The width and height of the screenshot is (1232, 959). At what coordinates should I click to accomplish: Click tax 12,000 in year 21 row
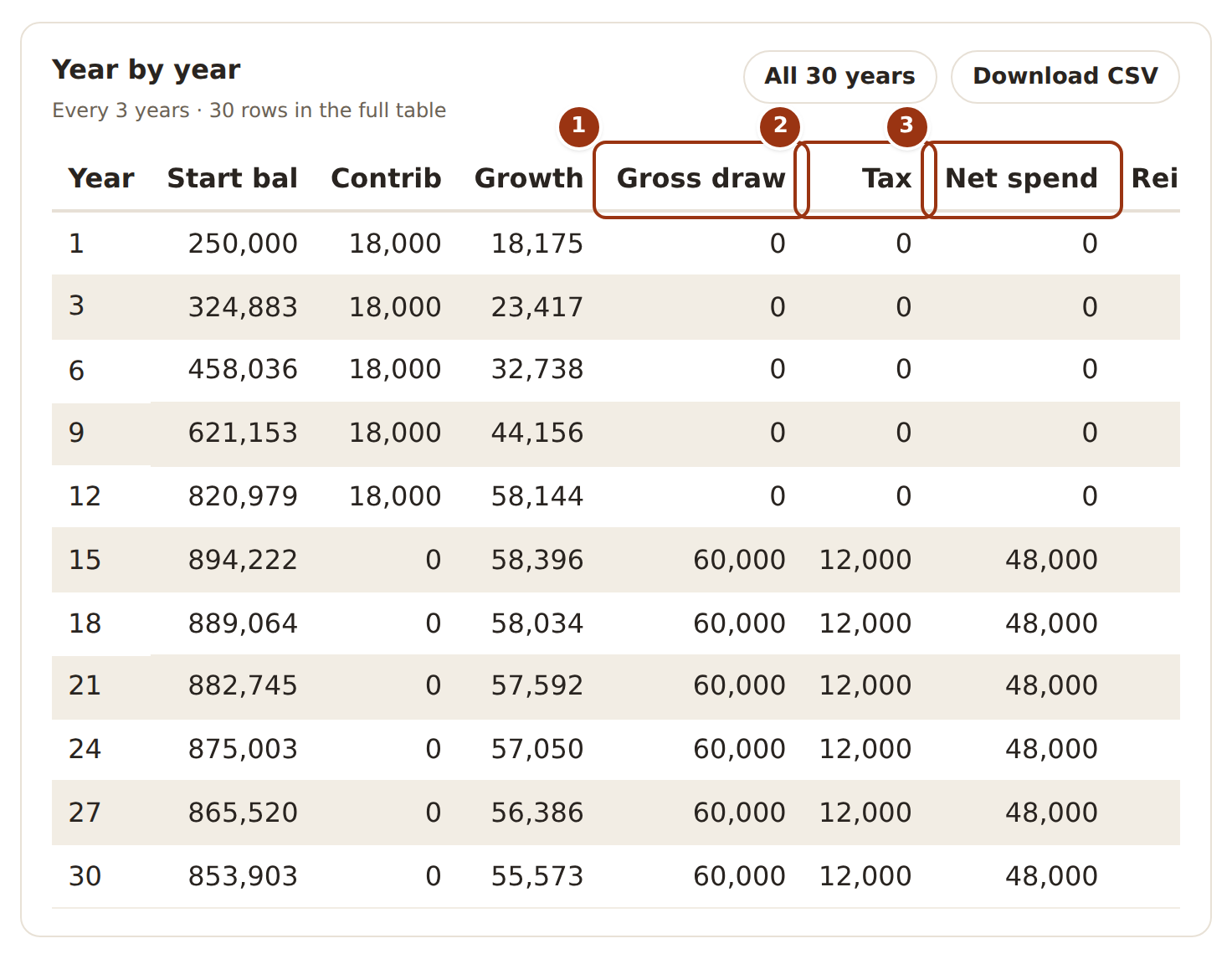[865, 685]
